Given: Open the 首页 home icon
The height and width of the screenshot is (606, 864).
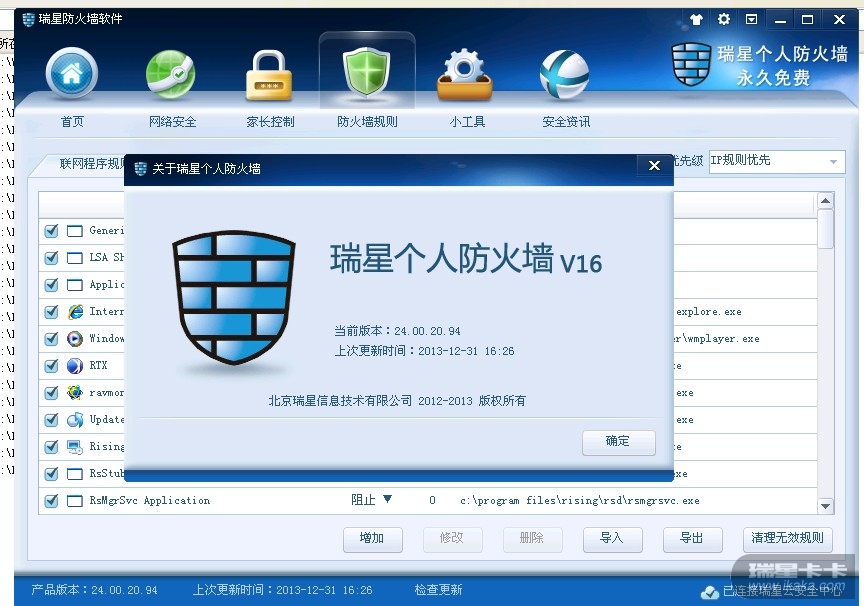Looking at the screenshot, I should click(x=72, y=73).
